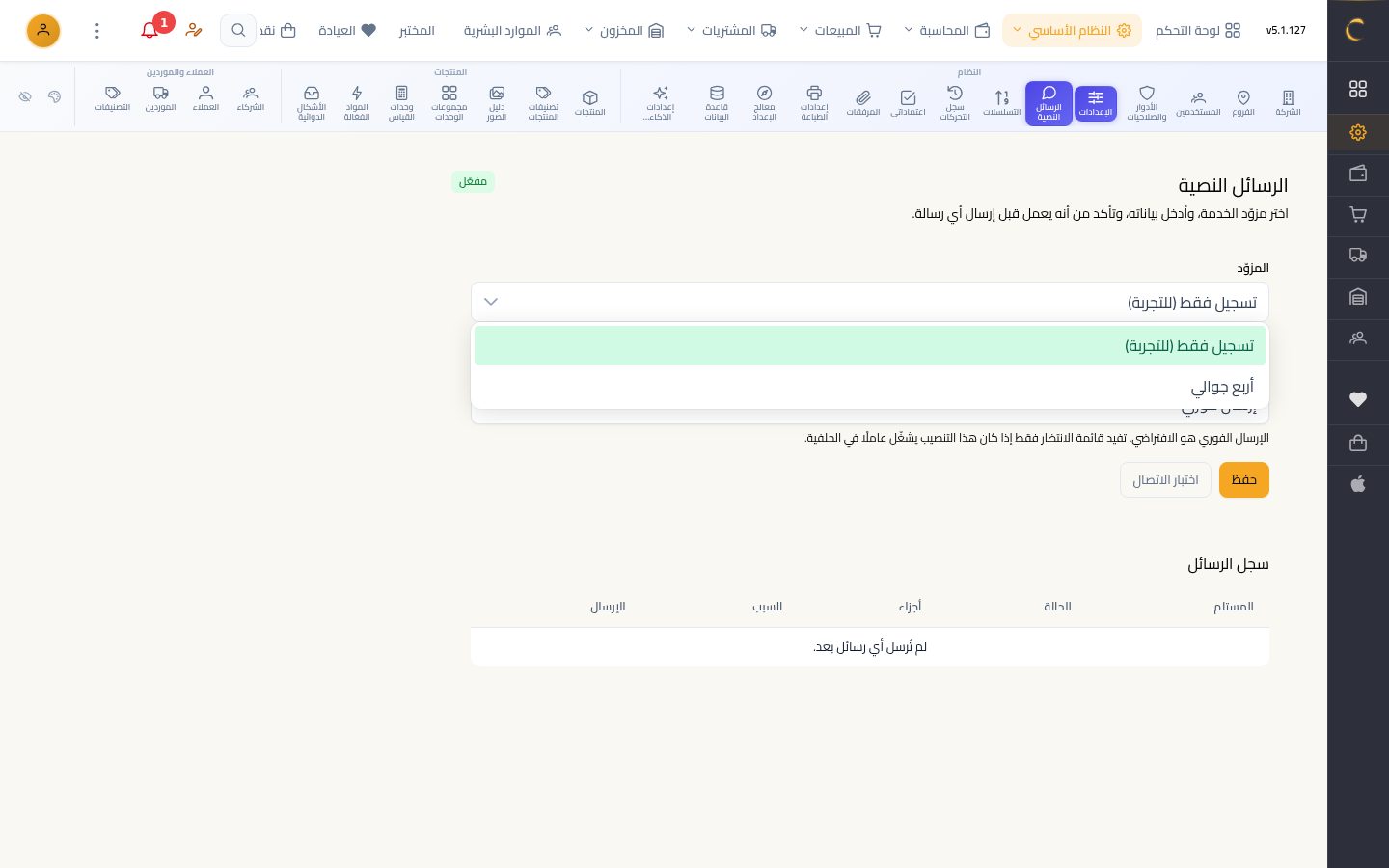This screenshot has height=868, width=1389.
Task: Choose أربع جوالي from provider list
Action: coord(870,386)
